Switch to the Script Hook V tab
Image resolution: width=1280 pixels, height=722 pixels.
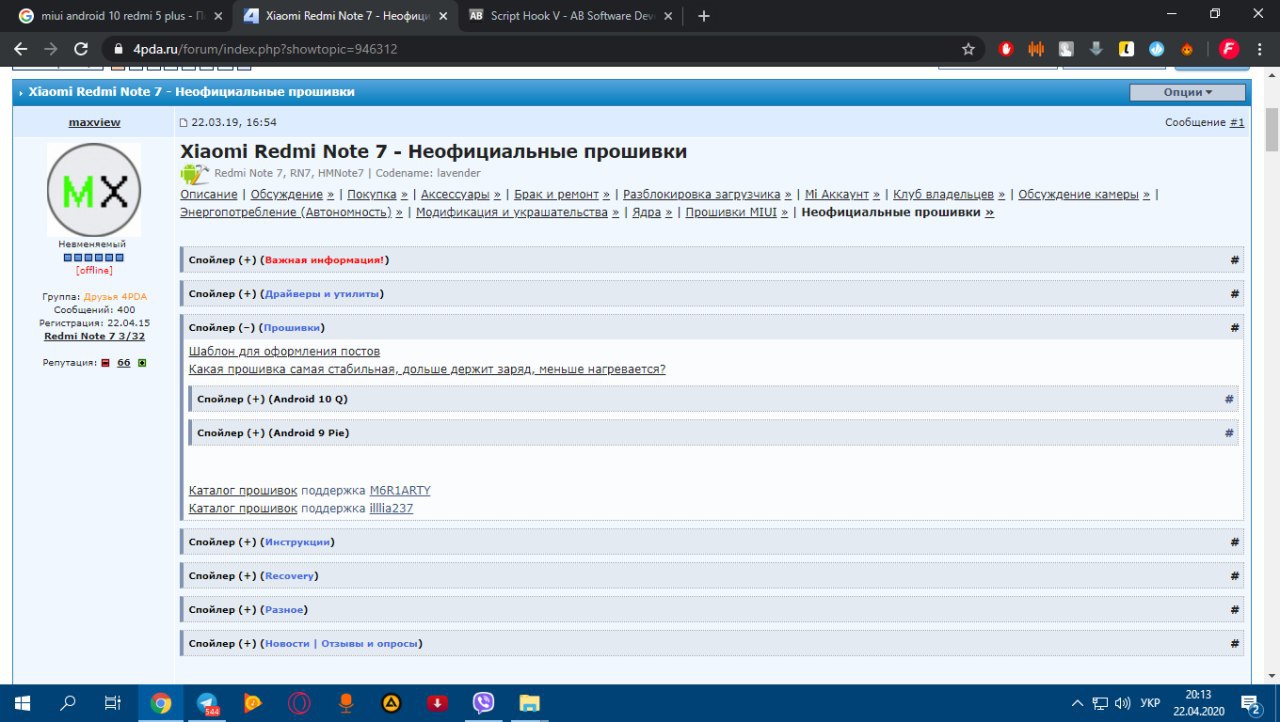(570, 16)
